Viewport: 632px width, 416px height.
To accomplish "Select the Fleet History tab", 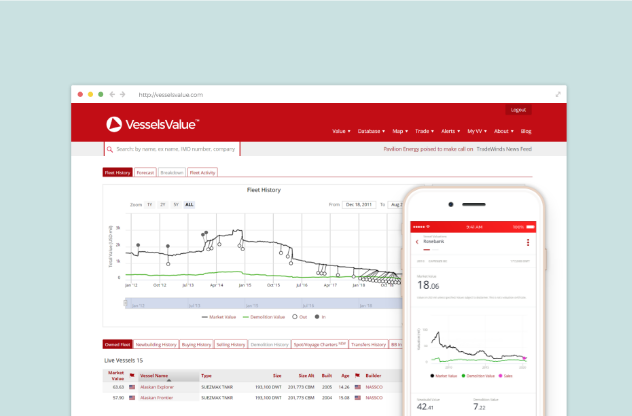I will (x=118, y=173).
